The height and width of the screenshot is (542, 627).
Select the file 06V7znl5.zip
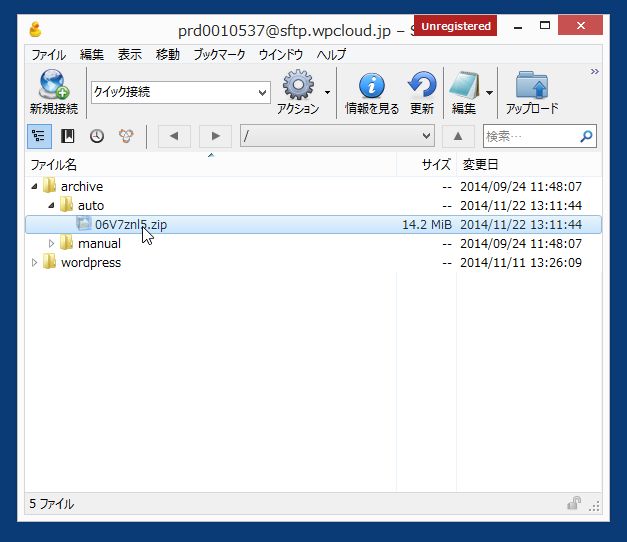coord(314,224)
